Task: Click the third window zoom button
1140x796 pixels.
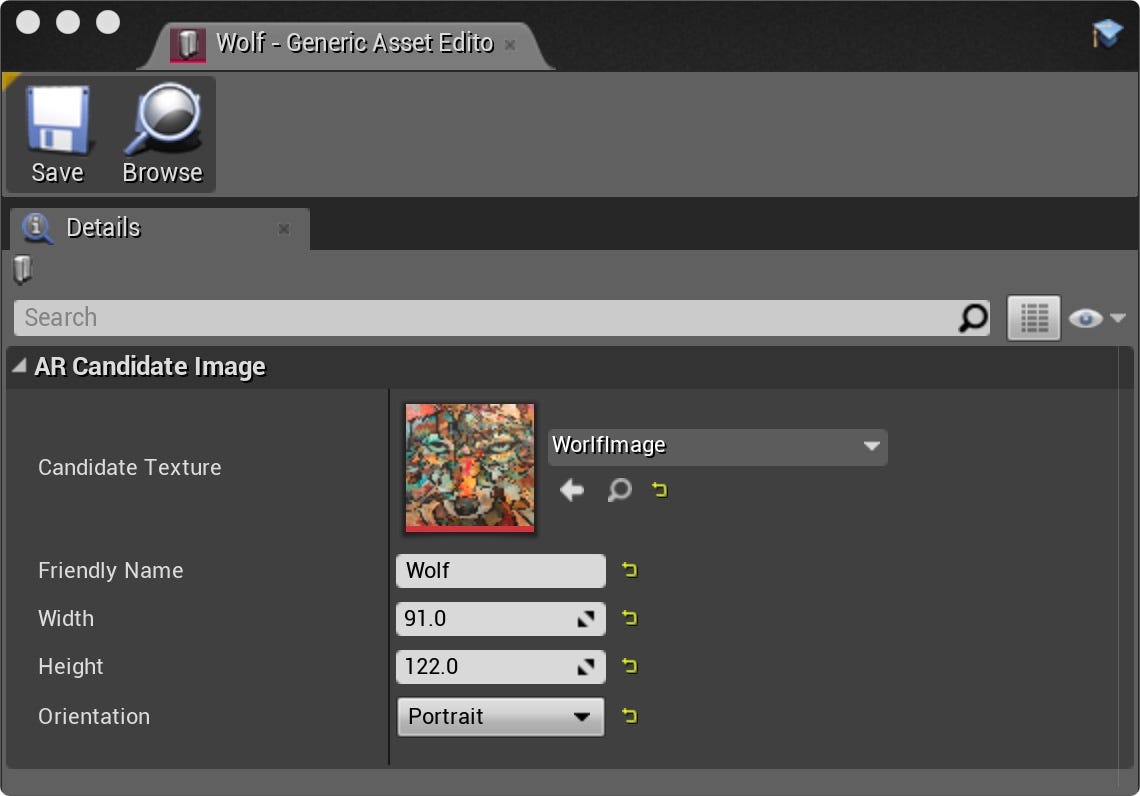Action: click(108, 22)
